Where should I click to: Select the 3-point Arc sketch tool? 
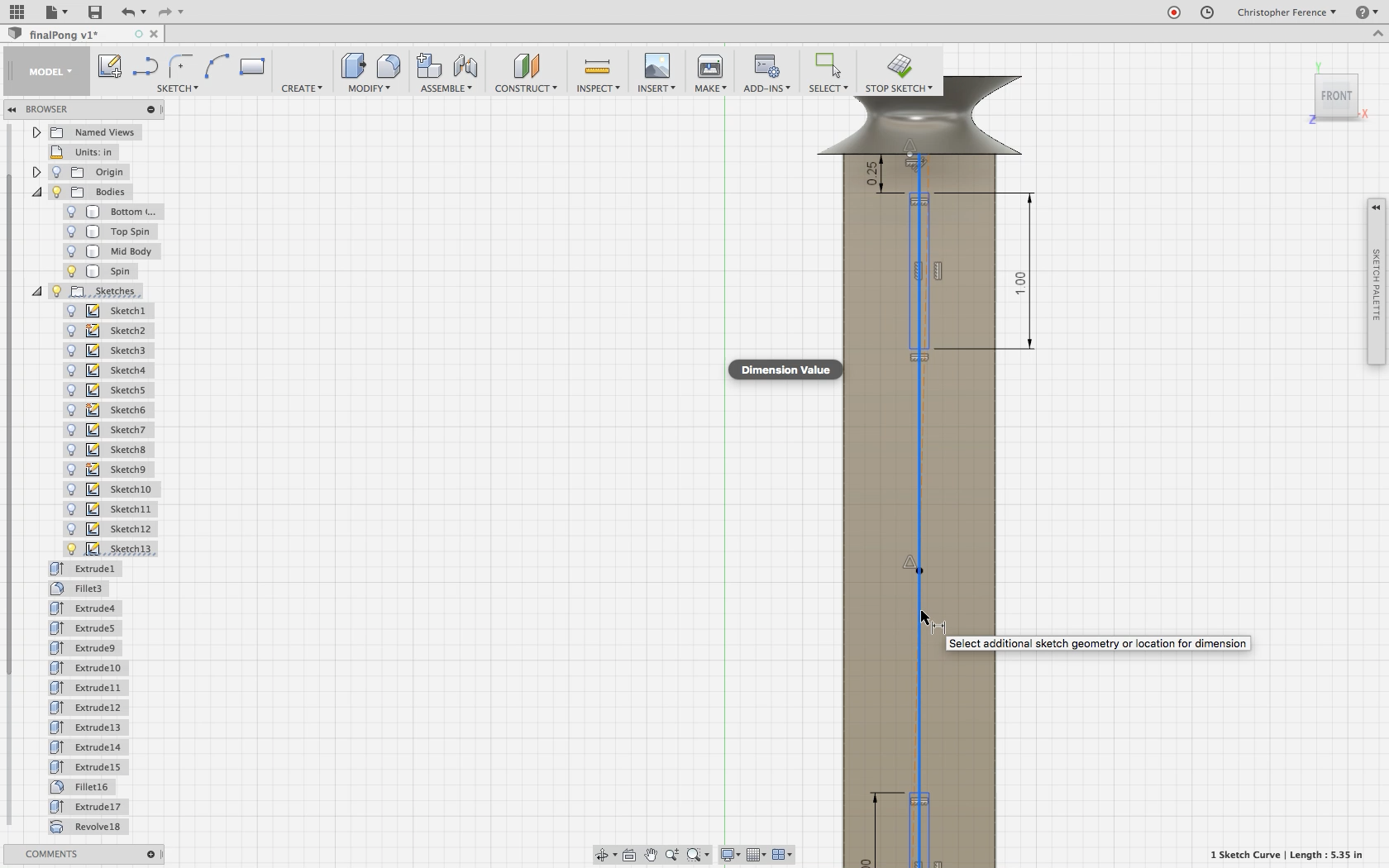[x=217, y=66]
